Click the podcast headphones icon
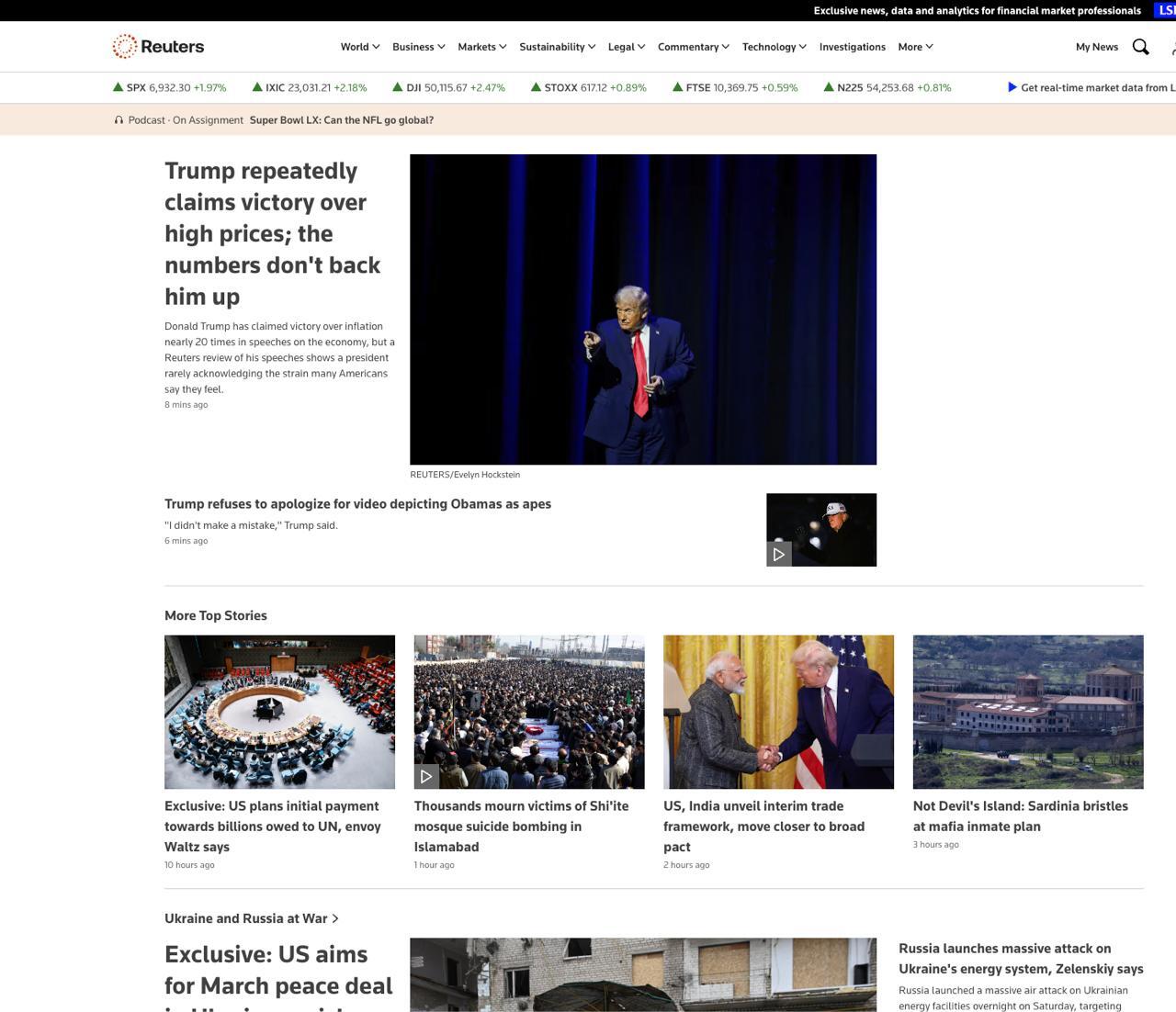This screenshot has height=1012, width=1176. point(119,120)
